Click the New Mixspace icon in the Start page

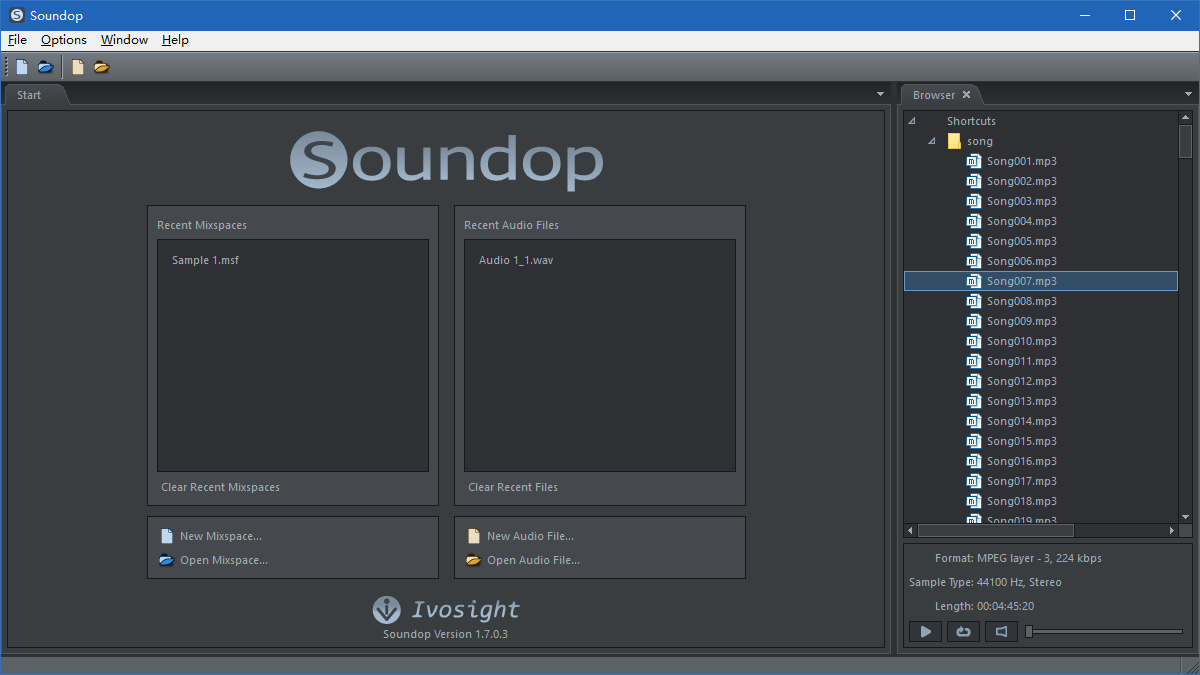[166, 535]
